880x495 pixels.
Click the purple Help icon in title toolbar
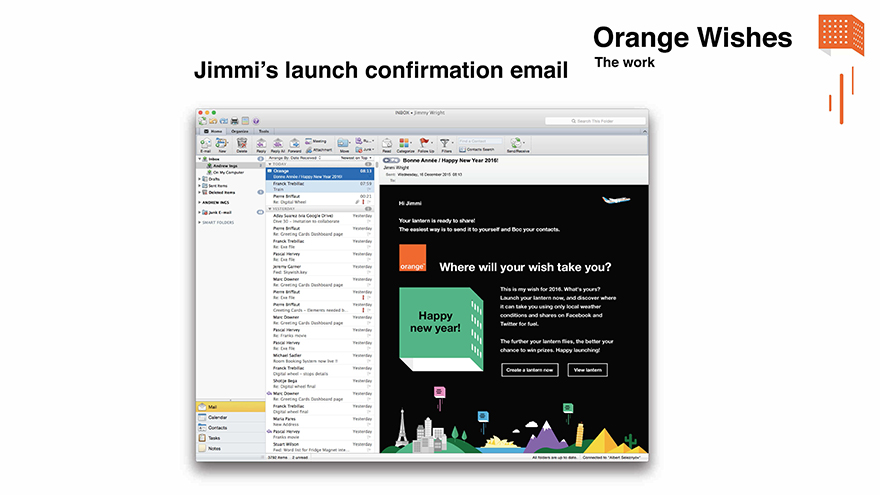(256, 121)
